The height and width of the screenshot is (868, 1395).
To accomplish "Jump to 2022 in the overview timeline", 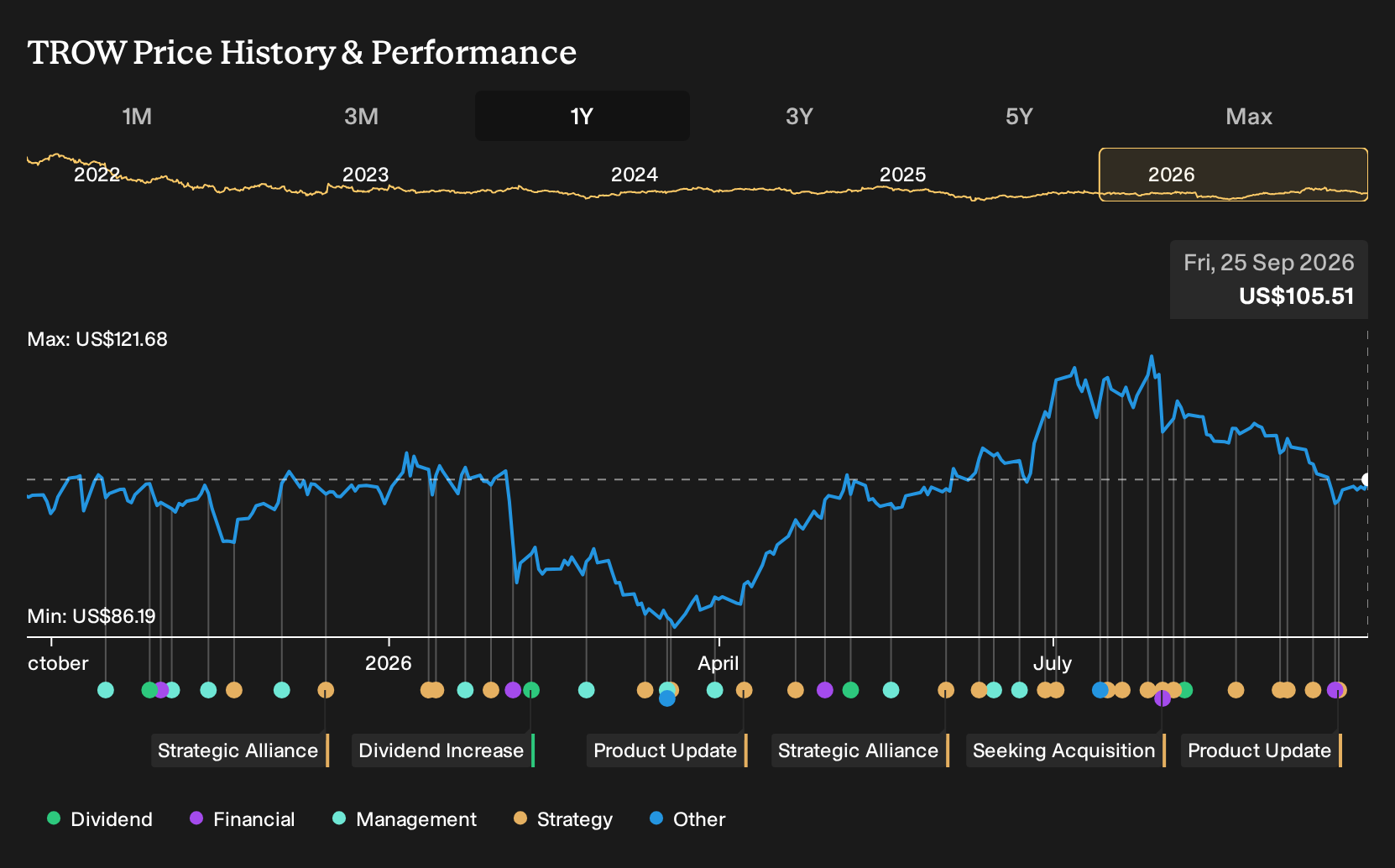I will pos(97,175).
